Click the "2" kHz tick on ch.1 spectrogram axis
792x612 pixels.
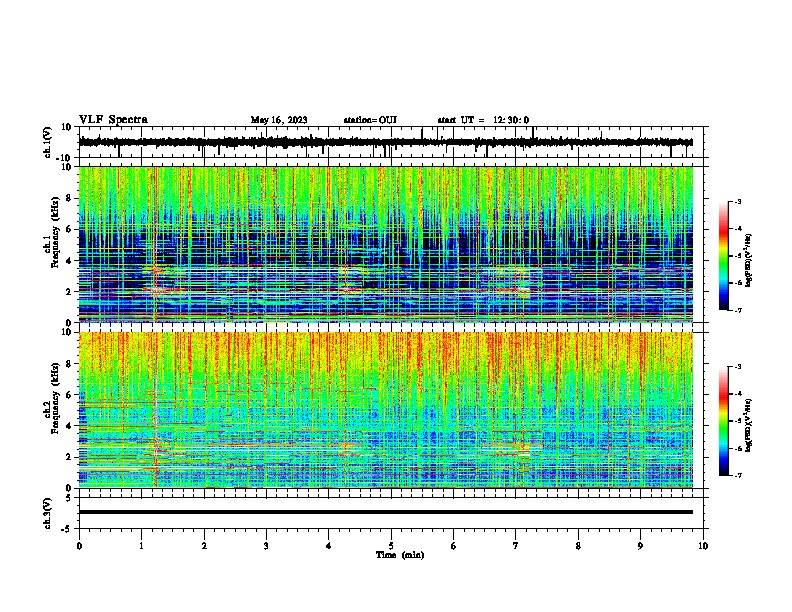point(69,292)
